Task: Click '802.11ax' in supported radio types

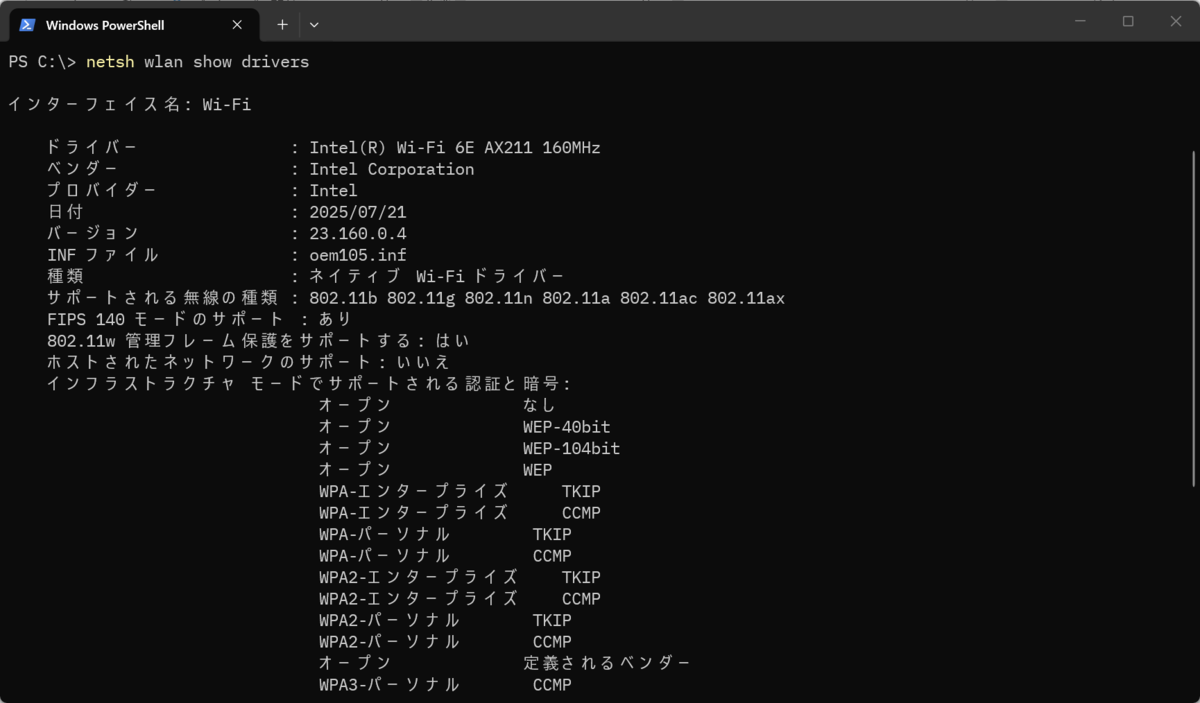Action: click(x=746, y=298)
